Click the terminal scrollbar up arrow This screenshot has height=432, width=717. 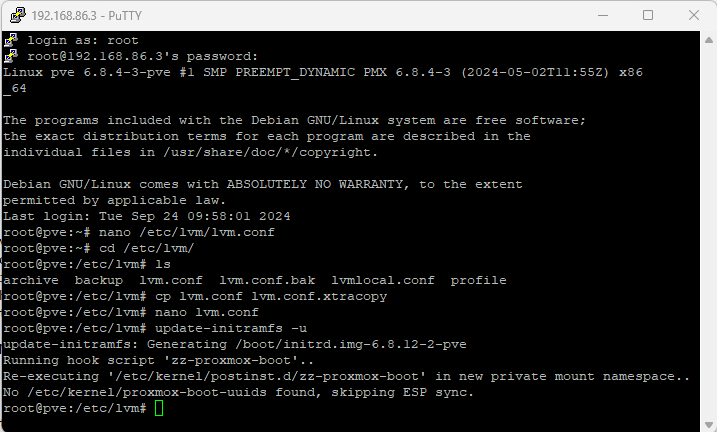(x=709, y=40)
